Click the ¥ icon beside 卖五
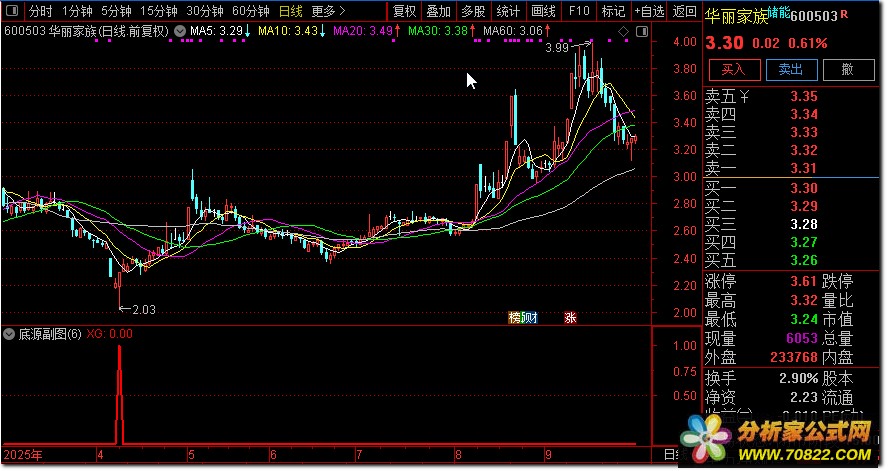 point(743,97)
